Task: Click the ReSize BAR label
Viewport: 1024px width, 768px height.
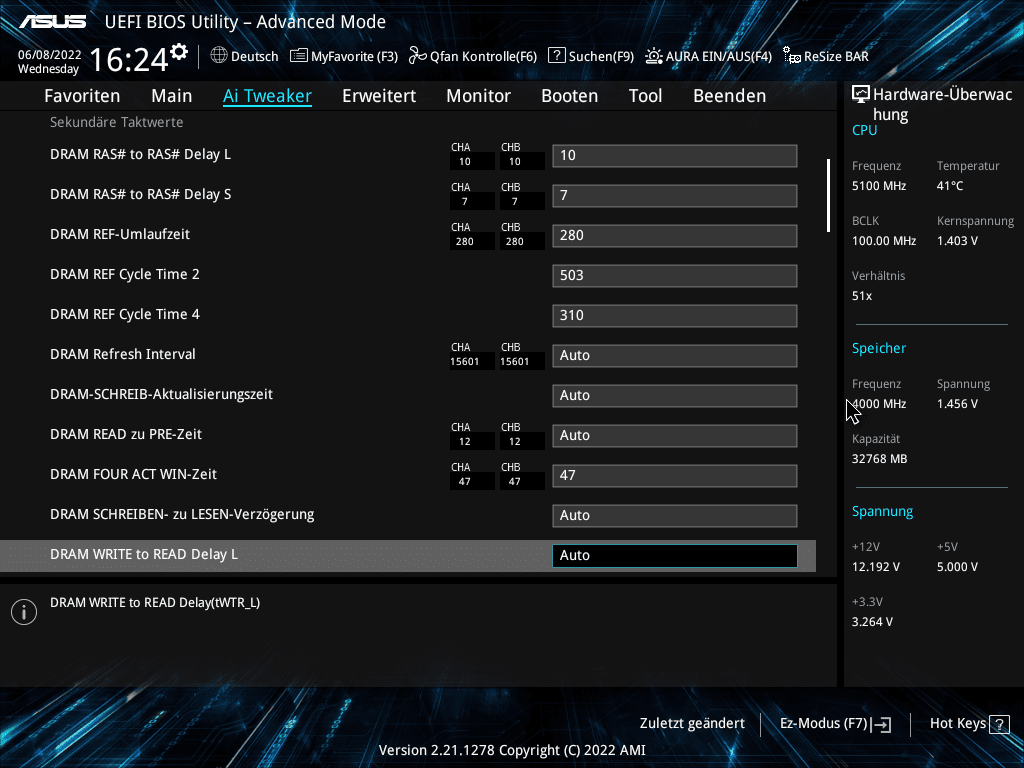Action: pos(837,57)
